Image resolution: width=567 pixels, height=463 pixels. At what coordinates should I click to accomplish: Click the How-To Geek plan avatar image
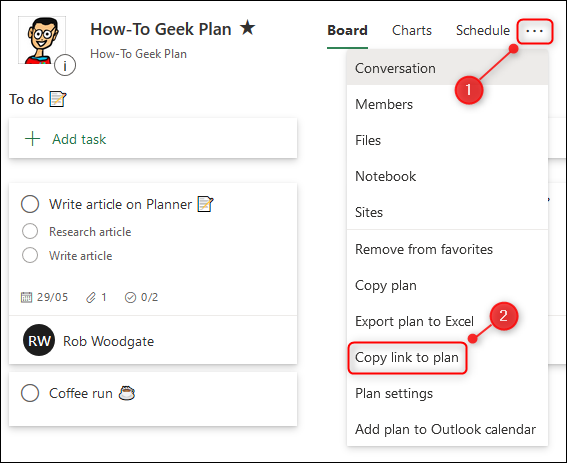tap(42, 40)
